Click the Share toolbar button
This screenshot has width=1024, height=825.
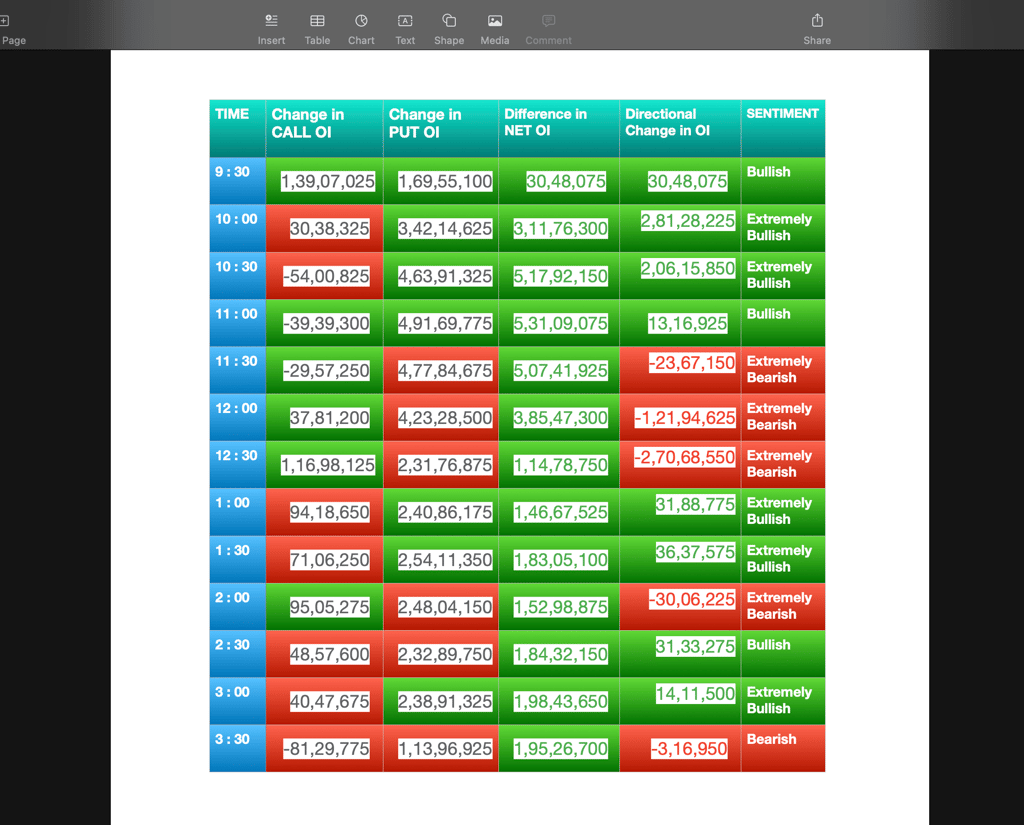[817, 29]
